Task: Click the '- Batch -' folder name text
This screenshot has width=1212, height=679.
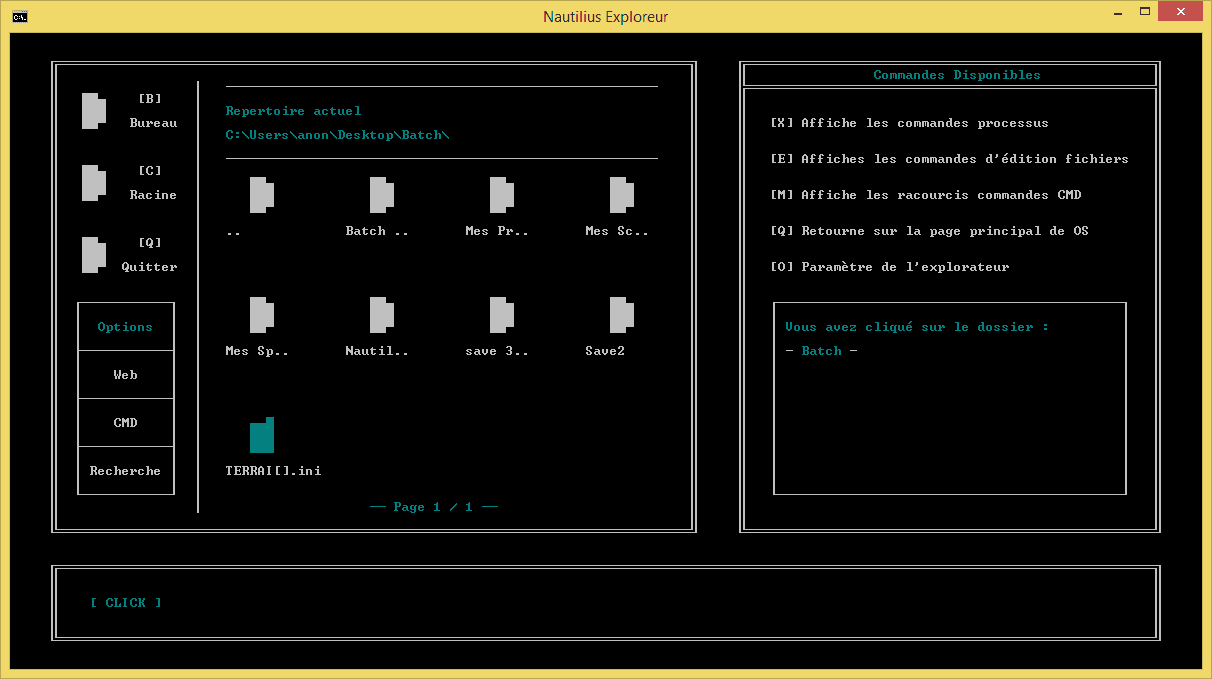Action: point(822,351)
